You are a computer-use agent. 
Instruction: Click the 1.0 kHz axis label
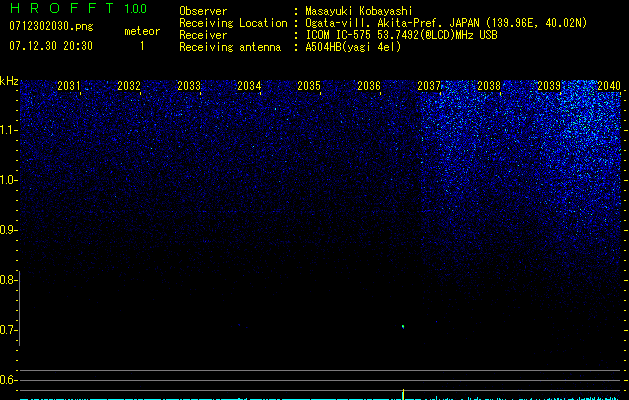[x=8, y=180]
